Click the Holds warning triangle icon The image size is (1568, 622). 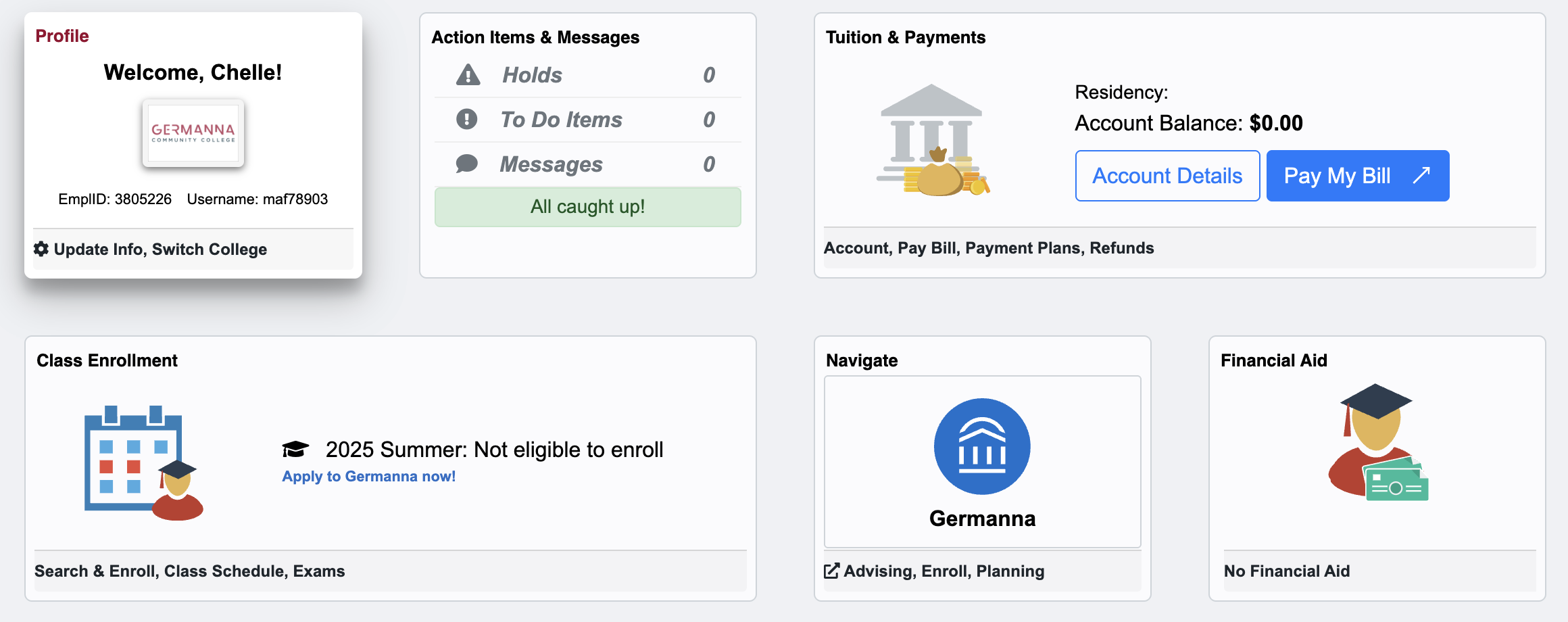coord(468,74)
